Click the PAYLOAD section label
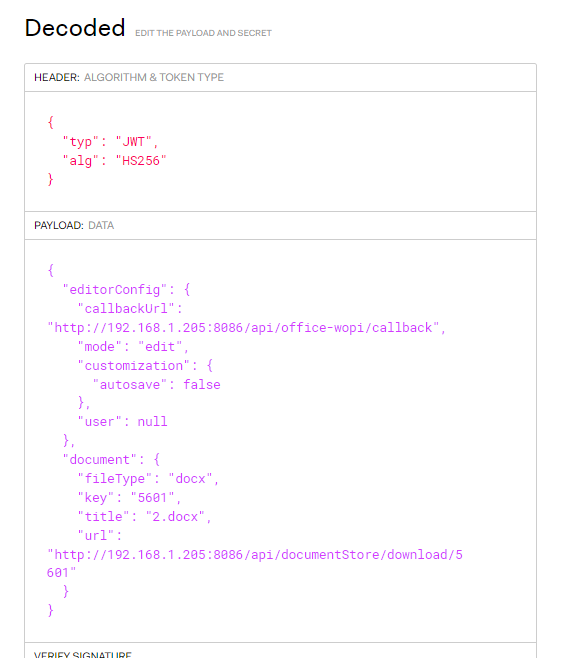570x658 pixels. tap(59, 225)
